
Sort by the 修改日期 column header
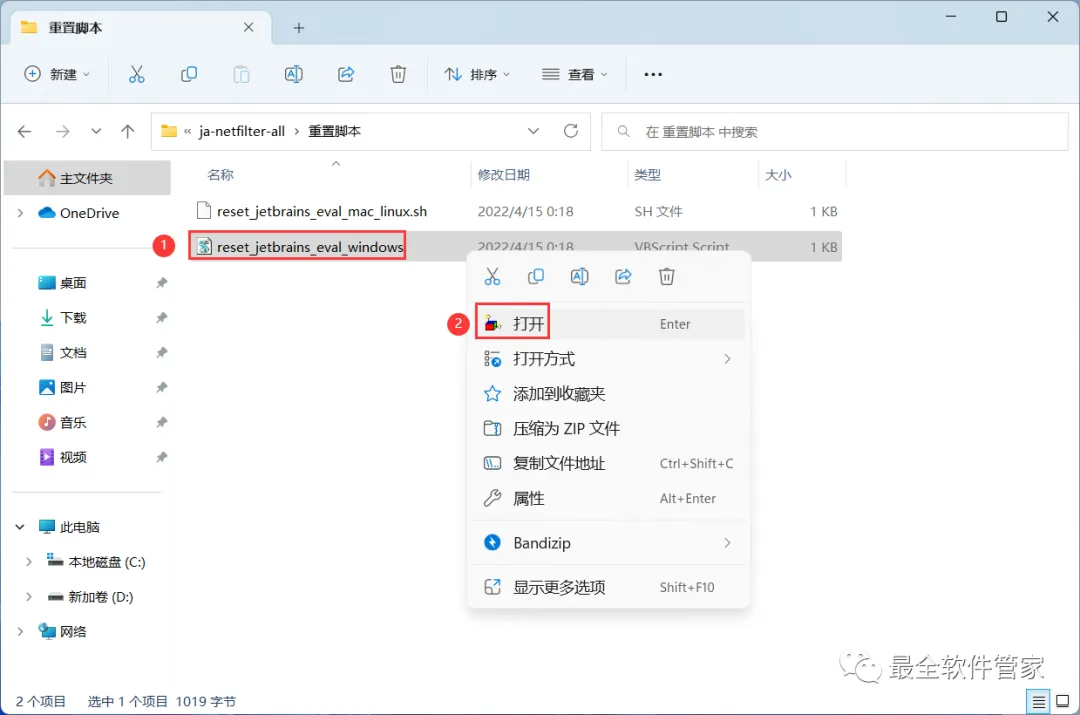[503, 175]
